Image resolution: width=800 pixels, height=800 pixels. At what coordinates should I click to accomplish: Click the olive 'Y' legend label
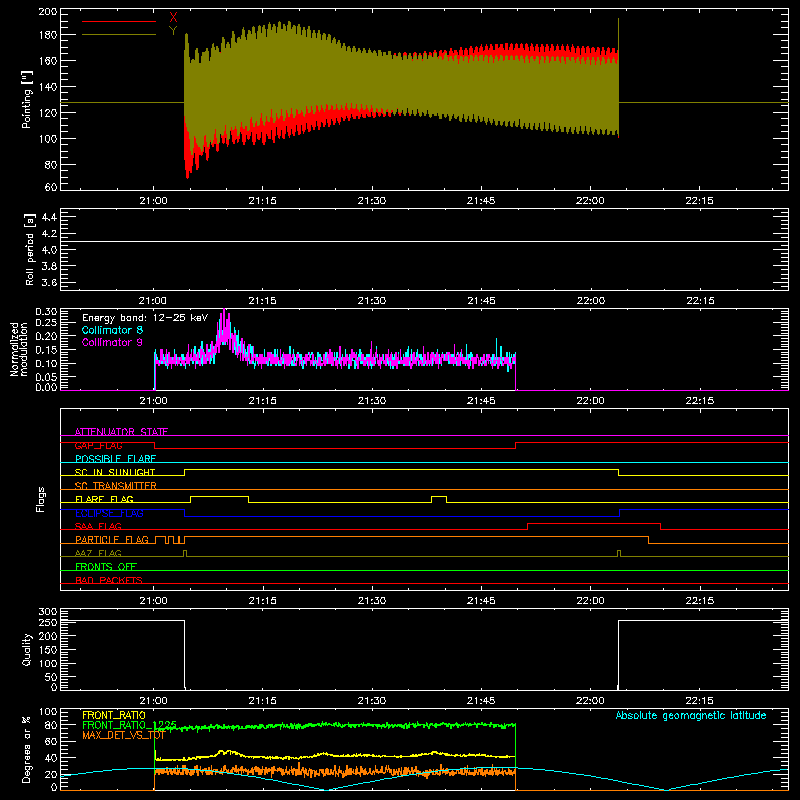tap(173, 31)
